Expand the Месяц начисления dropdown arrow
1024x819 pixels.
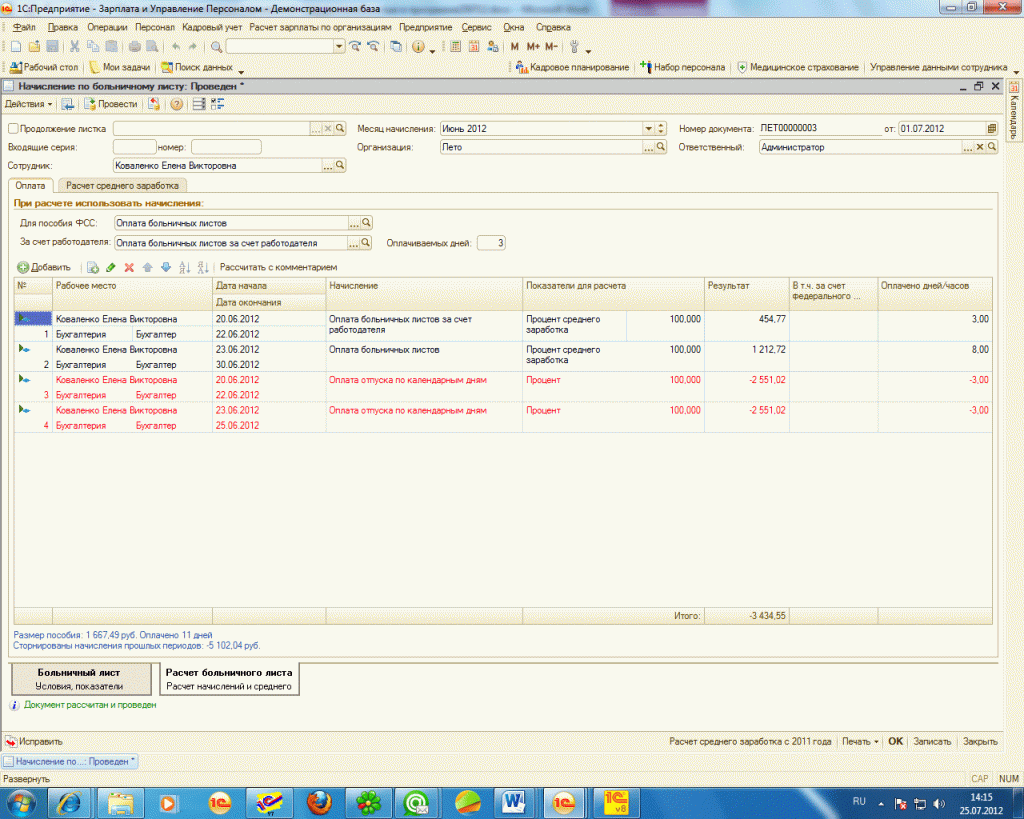pos(649,129)
